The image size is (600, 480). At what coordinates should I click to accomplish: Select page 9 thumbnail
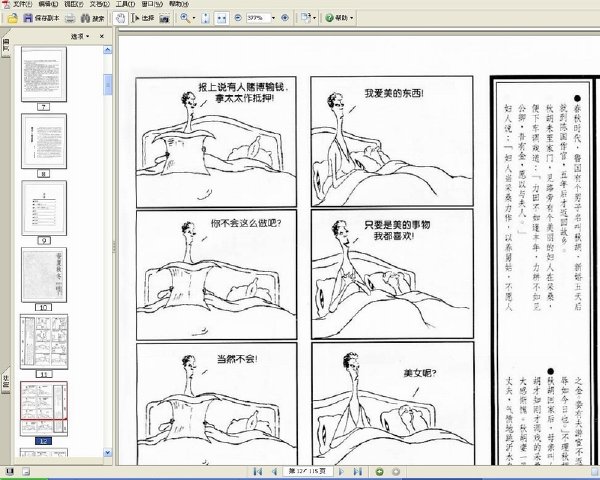[x=44, y=208]
